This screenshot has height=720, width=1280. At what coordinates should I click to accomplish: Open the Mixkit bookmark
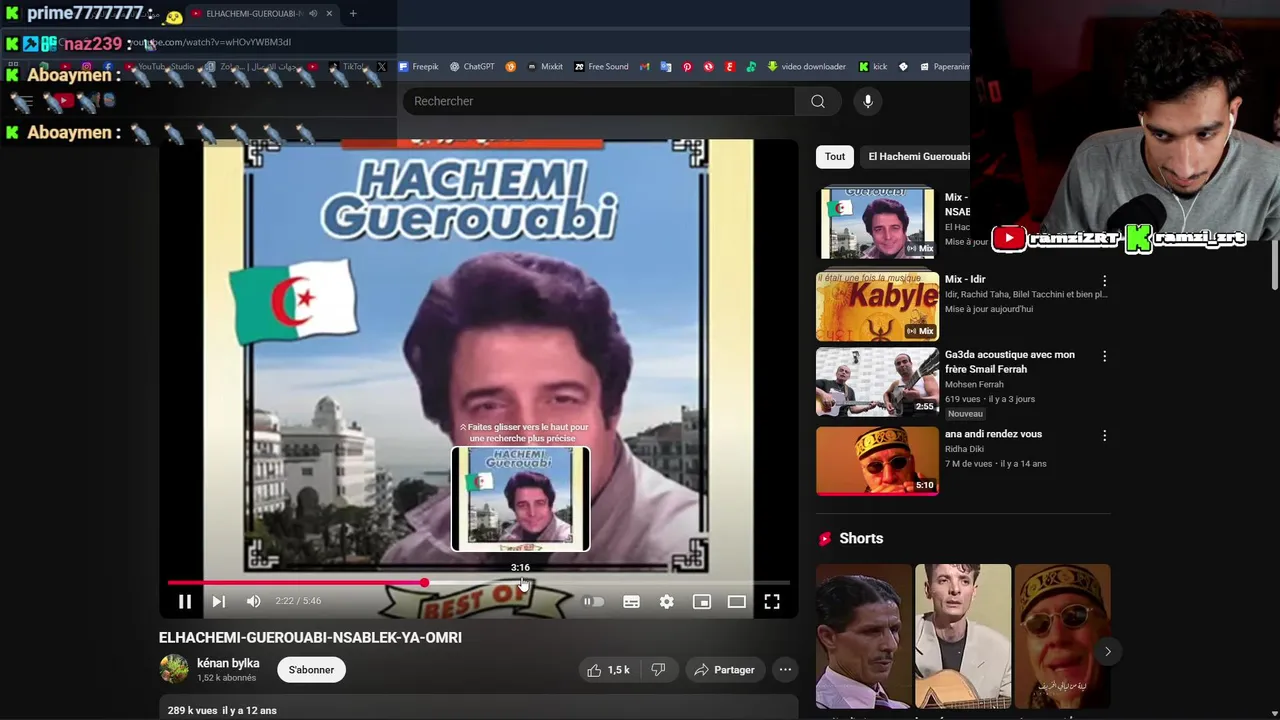pyautogui.click(x=545, y=67)
